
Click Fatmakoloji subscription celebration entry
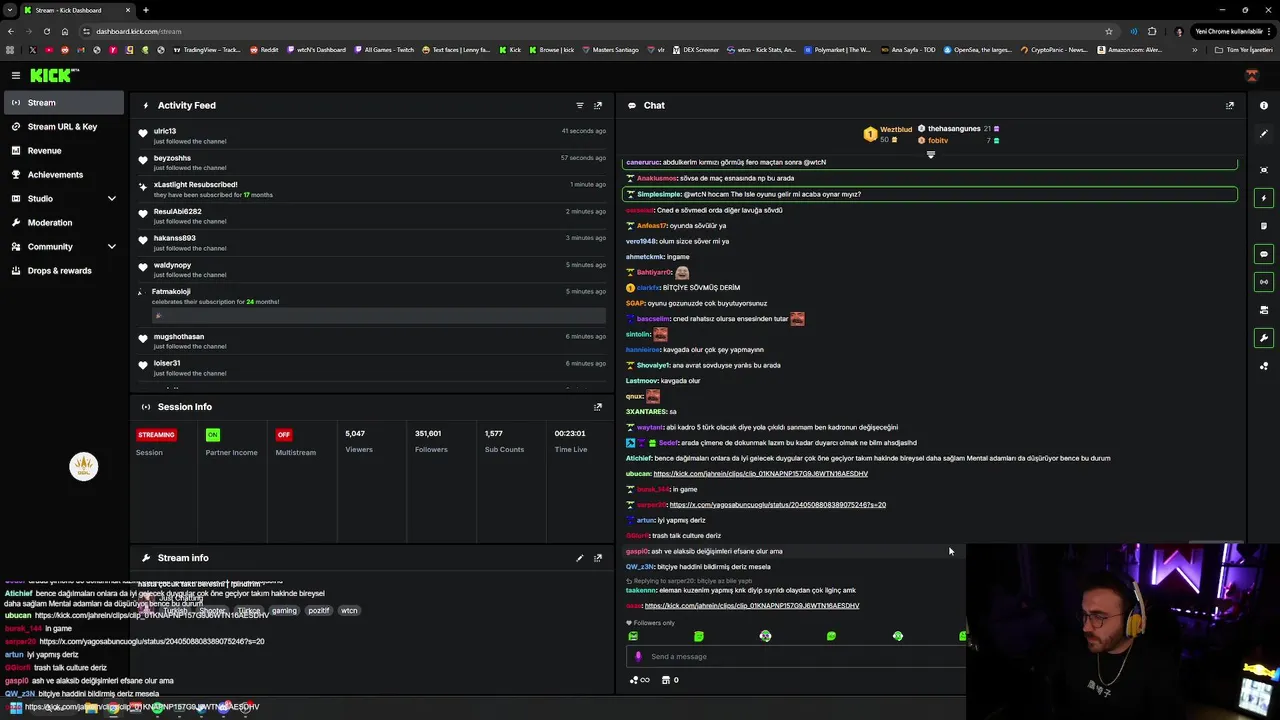click(371, 305)
